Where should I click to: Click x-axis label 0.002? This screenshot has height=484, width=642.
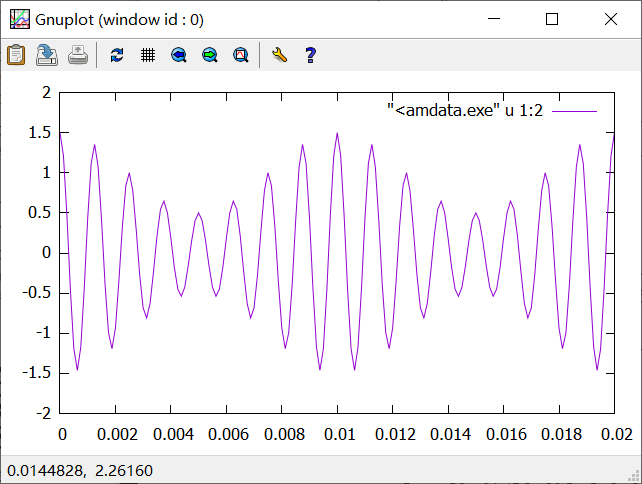(117, 434)
